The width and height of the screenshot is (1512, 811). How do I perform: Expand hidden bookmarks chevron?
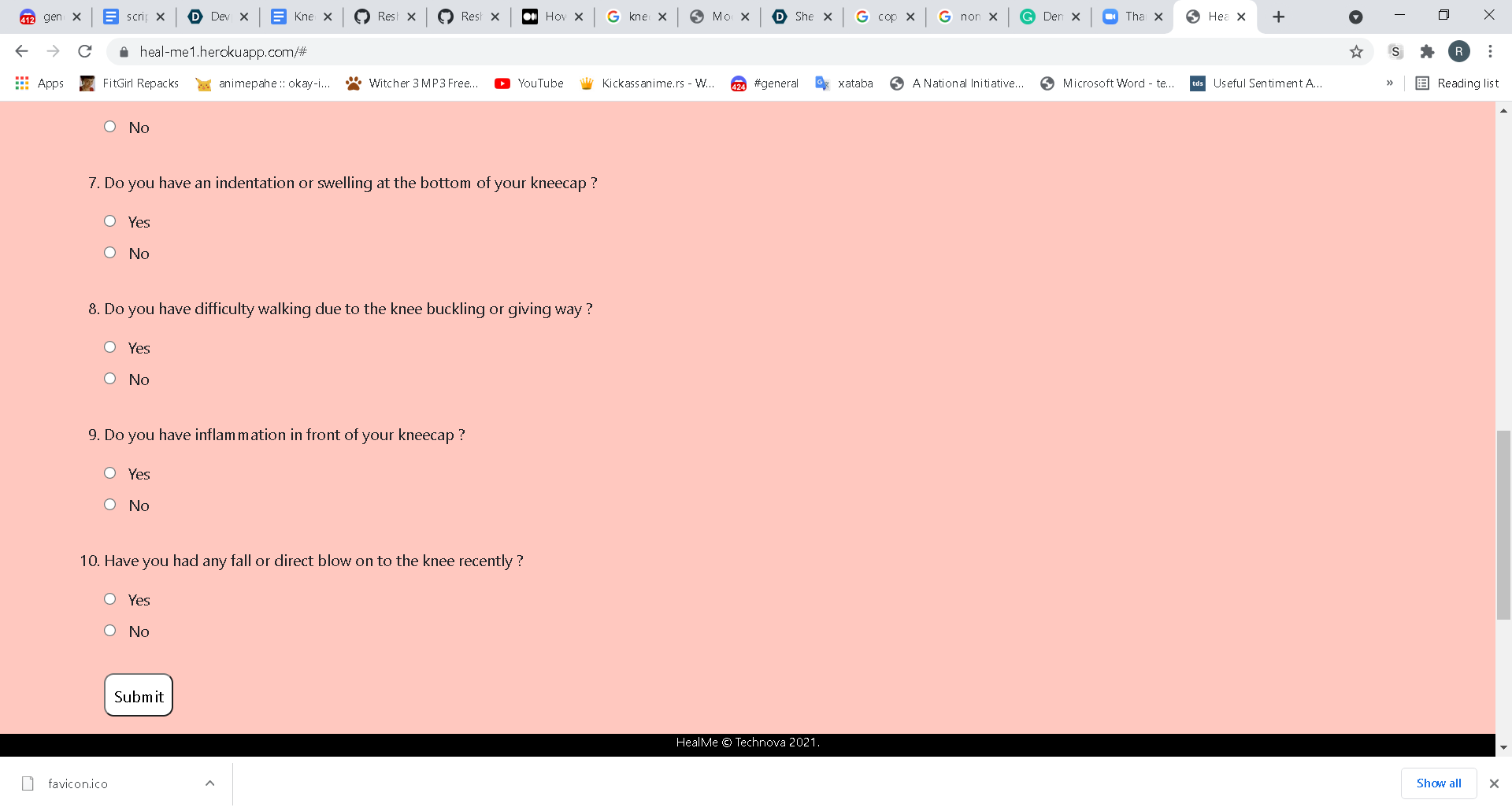(1389, 83)
